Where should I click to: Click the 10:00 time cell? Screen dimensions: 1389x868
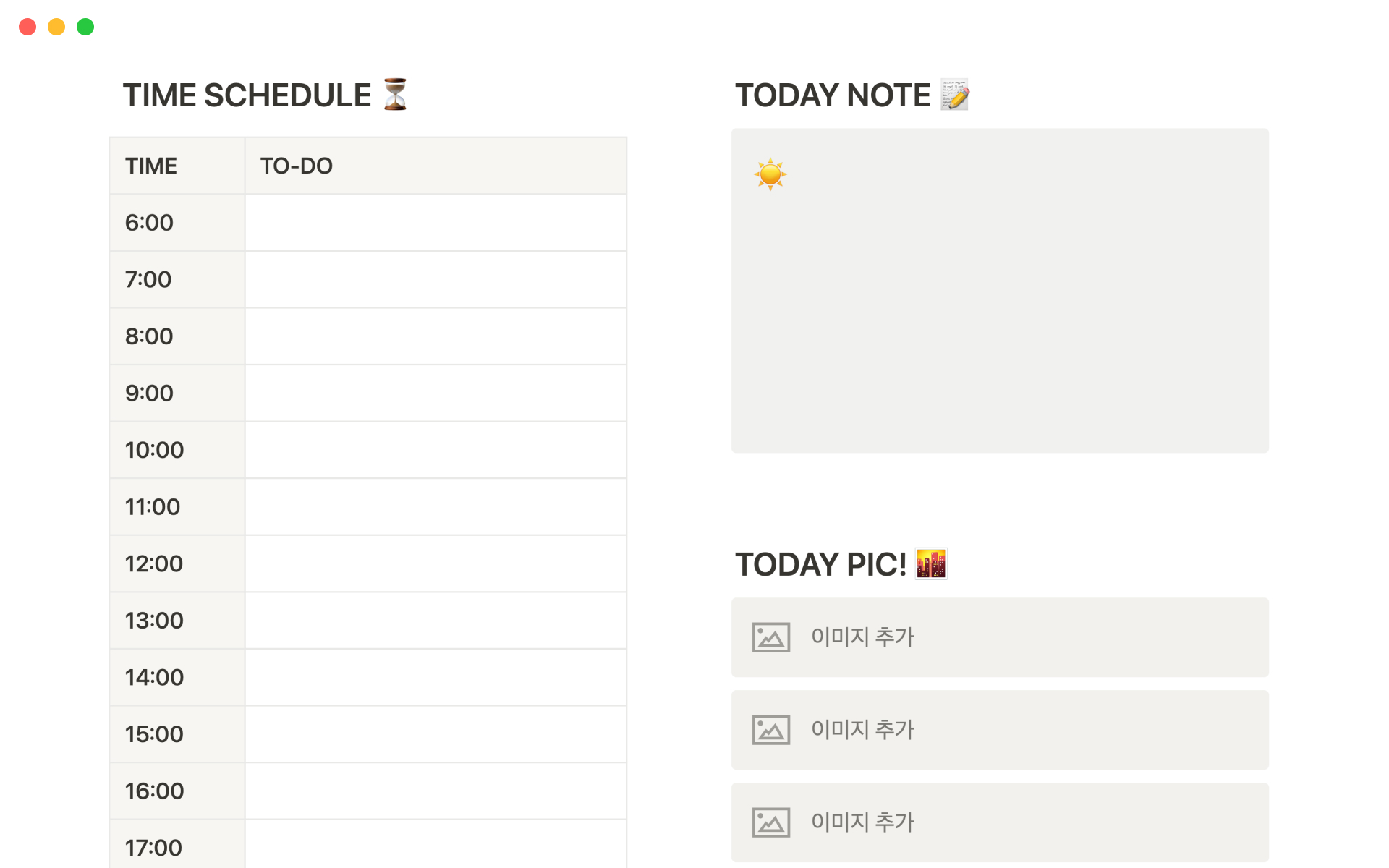point(155,450)
